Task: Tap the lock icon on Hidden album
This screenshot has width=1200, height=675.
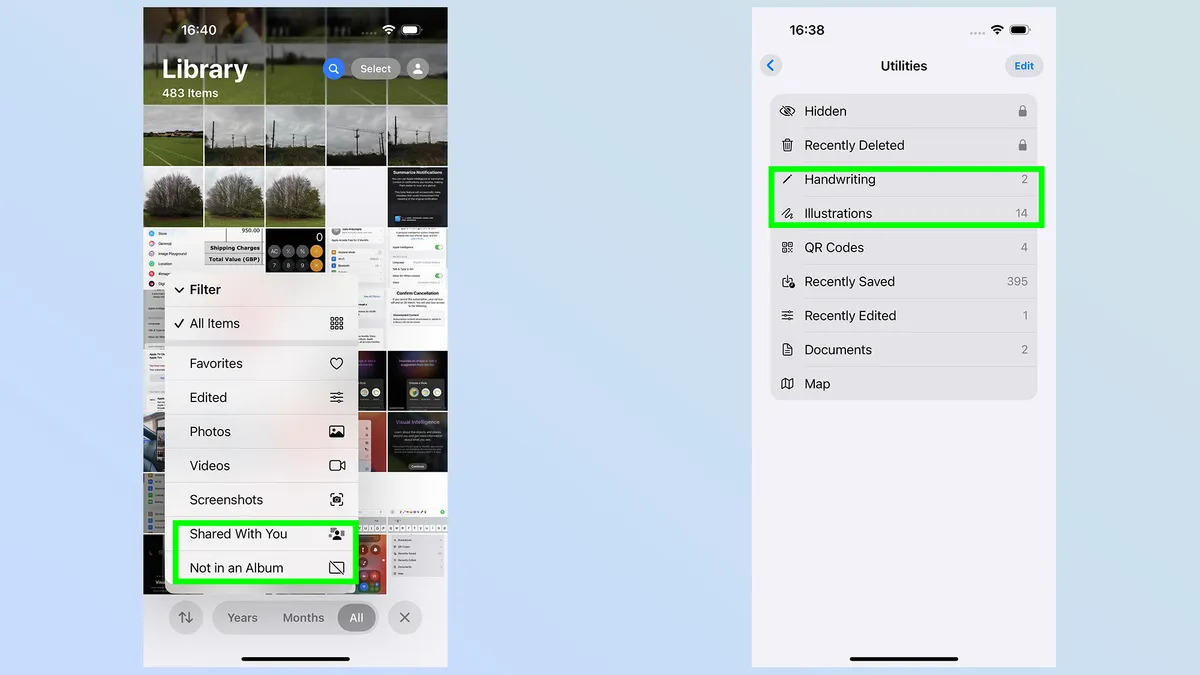Action: click(1022, 110)
